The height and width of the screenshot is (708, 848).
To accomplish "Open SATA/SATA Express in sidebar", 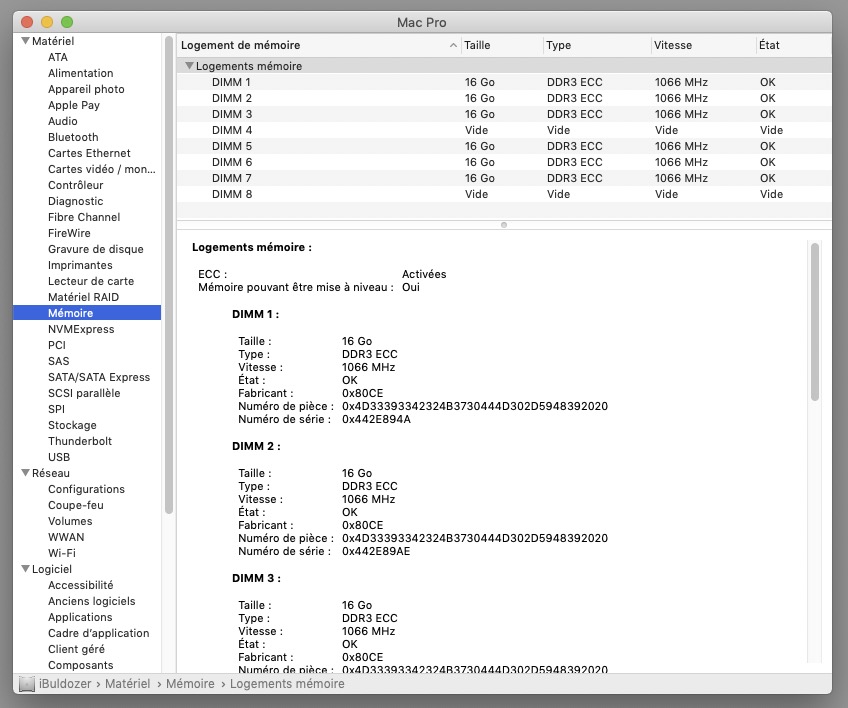I will point(99,377).
